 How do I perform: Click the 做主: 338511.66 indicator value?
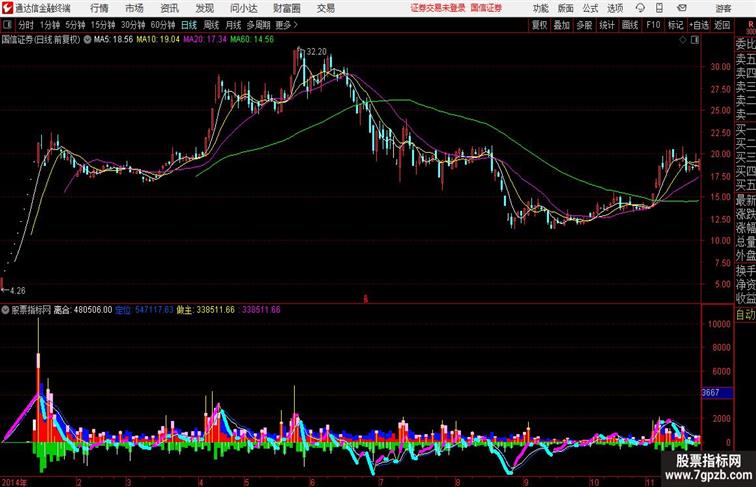[x=206, y=310]
